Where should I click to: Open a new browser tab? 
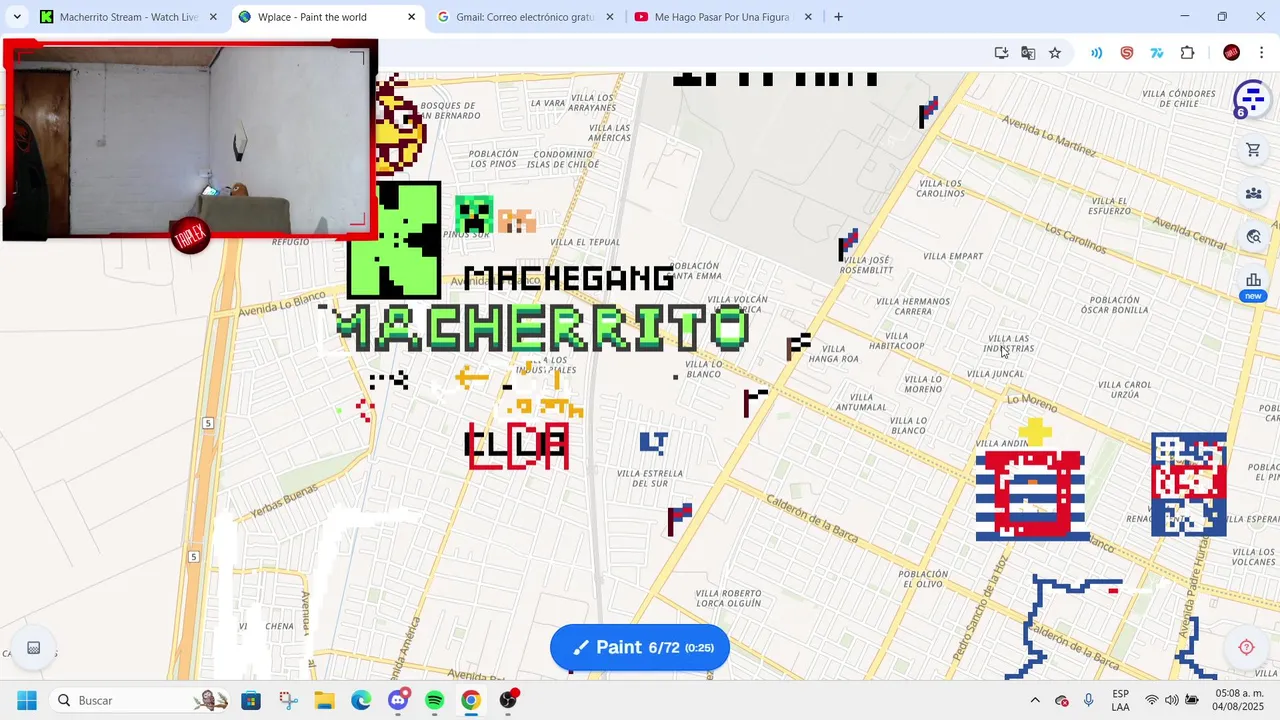coord(838,17)
